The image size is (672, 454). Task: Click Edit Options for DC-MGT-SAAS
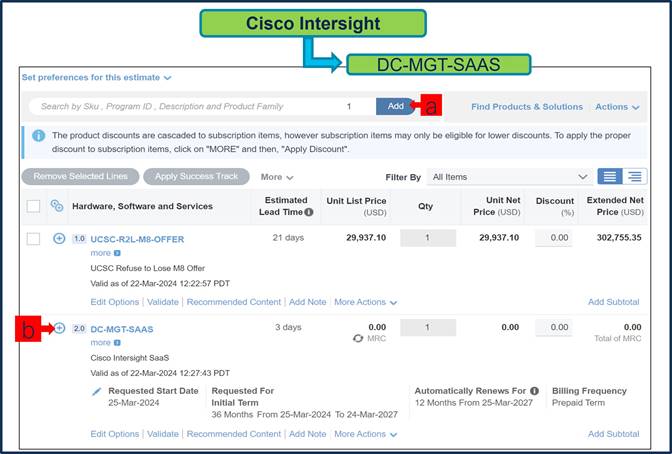(x=114, y=434)
